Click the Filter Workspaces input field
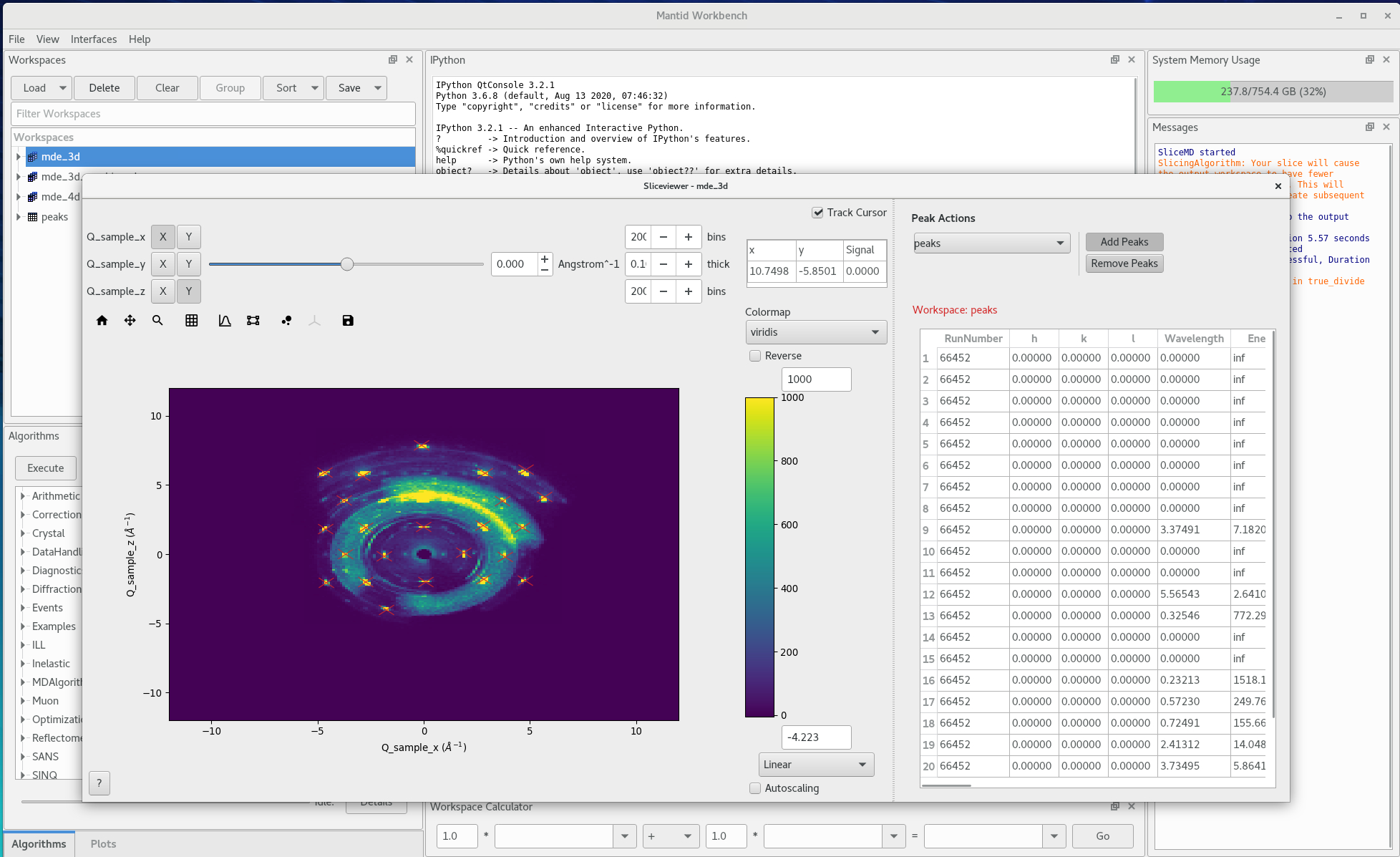This screenshot has height=857, width=1400. click(213, 114)
